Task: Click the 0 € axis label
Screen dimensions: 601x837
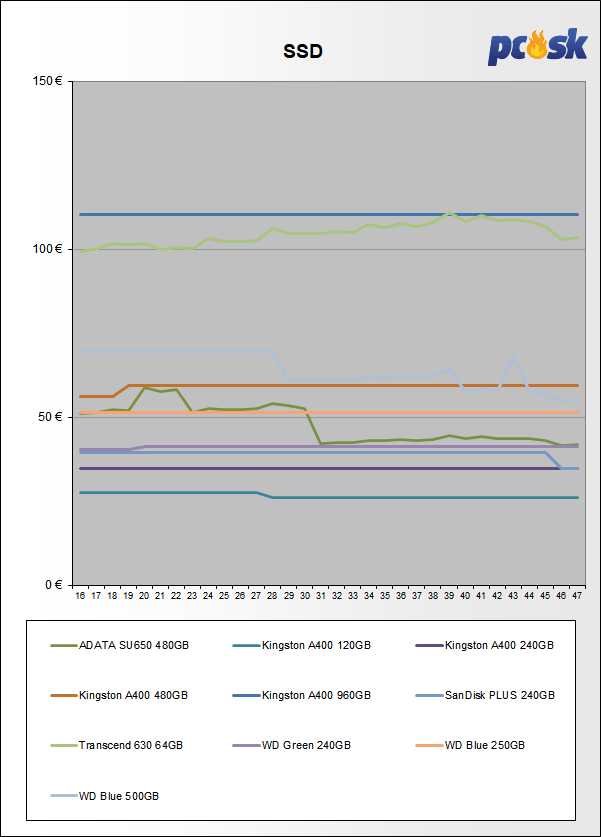Action: (53, 585)
